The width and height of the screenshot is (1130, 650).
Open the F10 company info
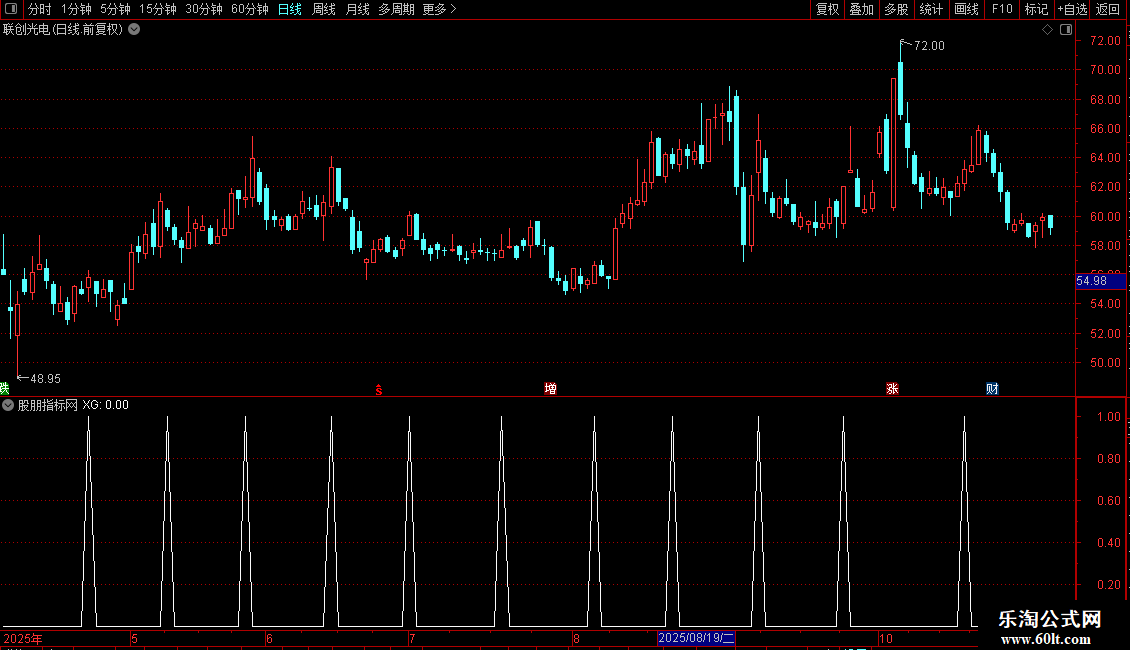pos(1002,9)
